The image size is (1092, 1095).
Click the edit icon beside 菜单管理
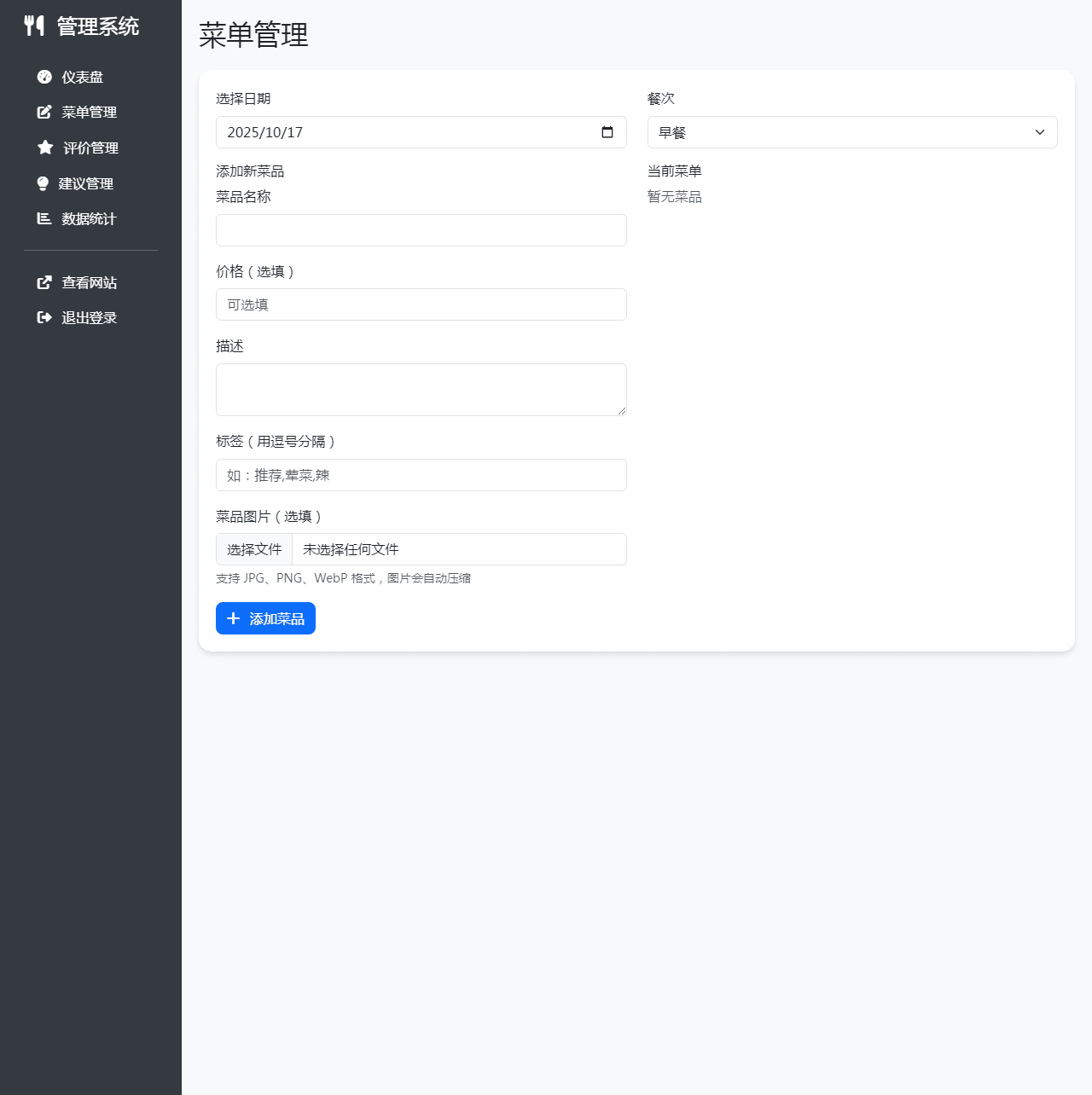[x=44, y=112]
